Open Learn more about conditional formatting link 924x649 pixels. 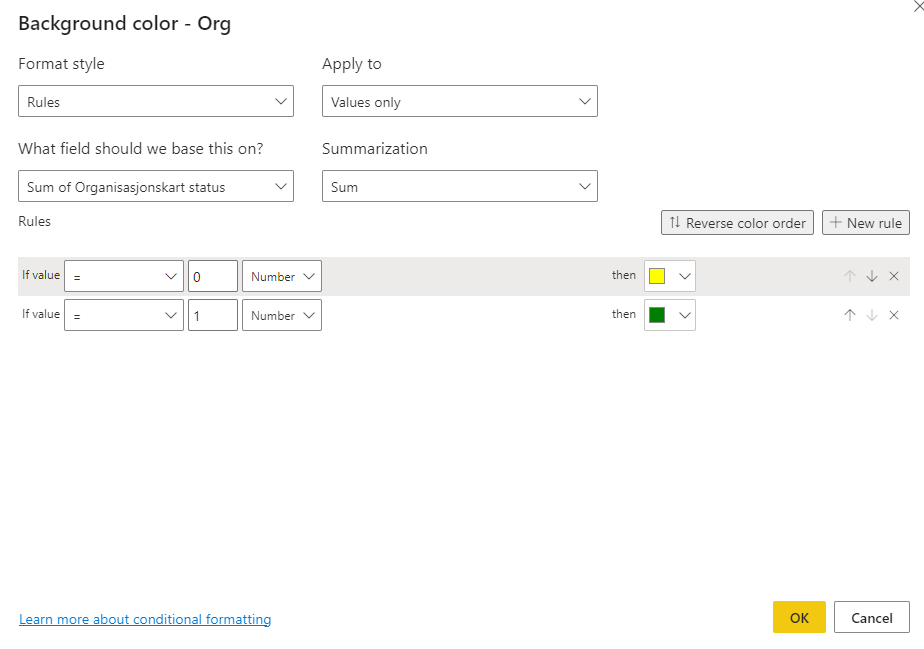click(145, 619)
